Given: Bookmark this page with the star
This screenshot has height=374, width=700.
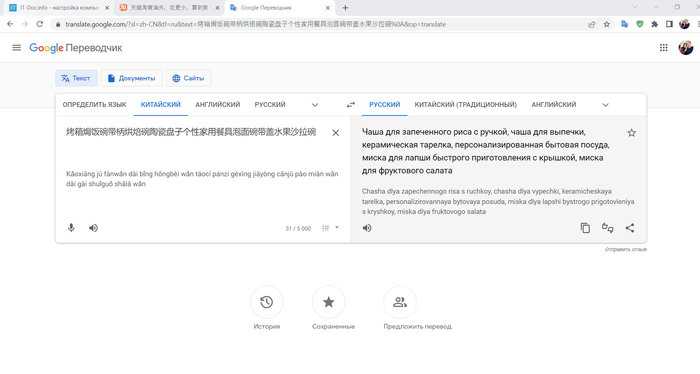Looking at the screenshot, I should click(x=607, y=24).
